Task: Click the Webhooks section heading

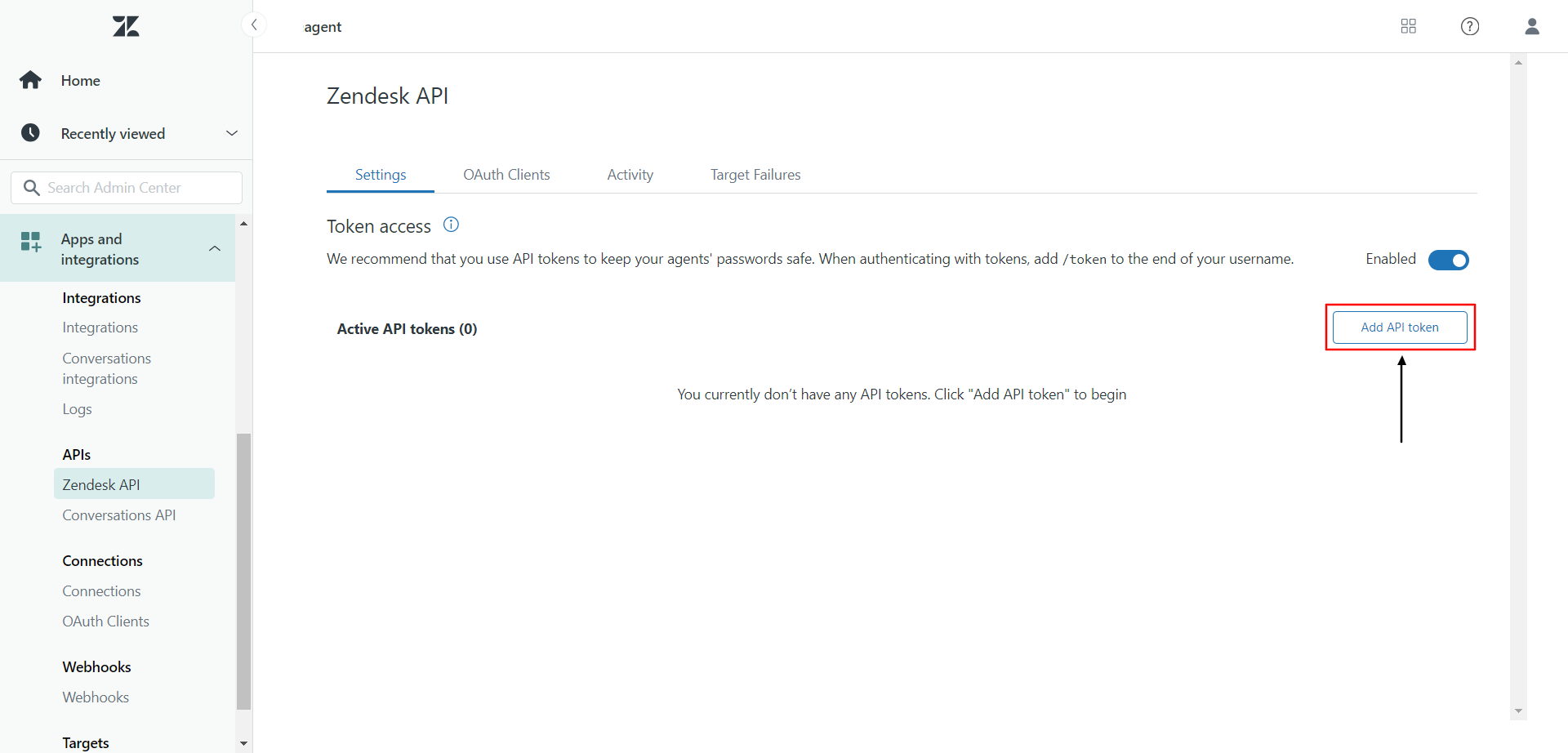Action: (x=96, y=667)
